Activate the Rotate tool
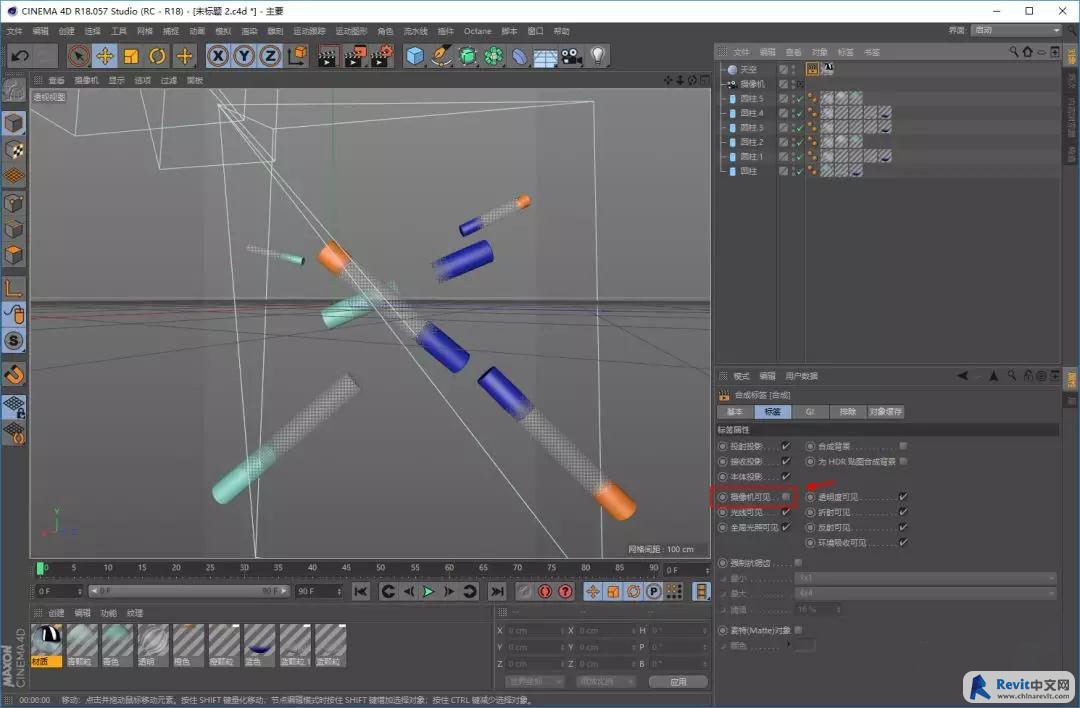 [x=157, y=56]
